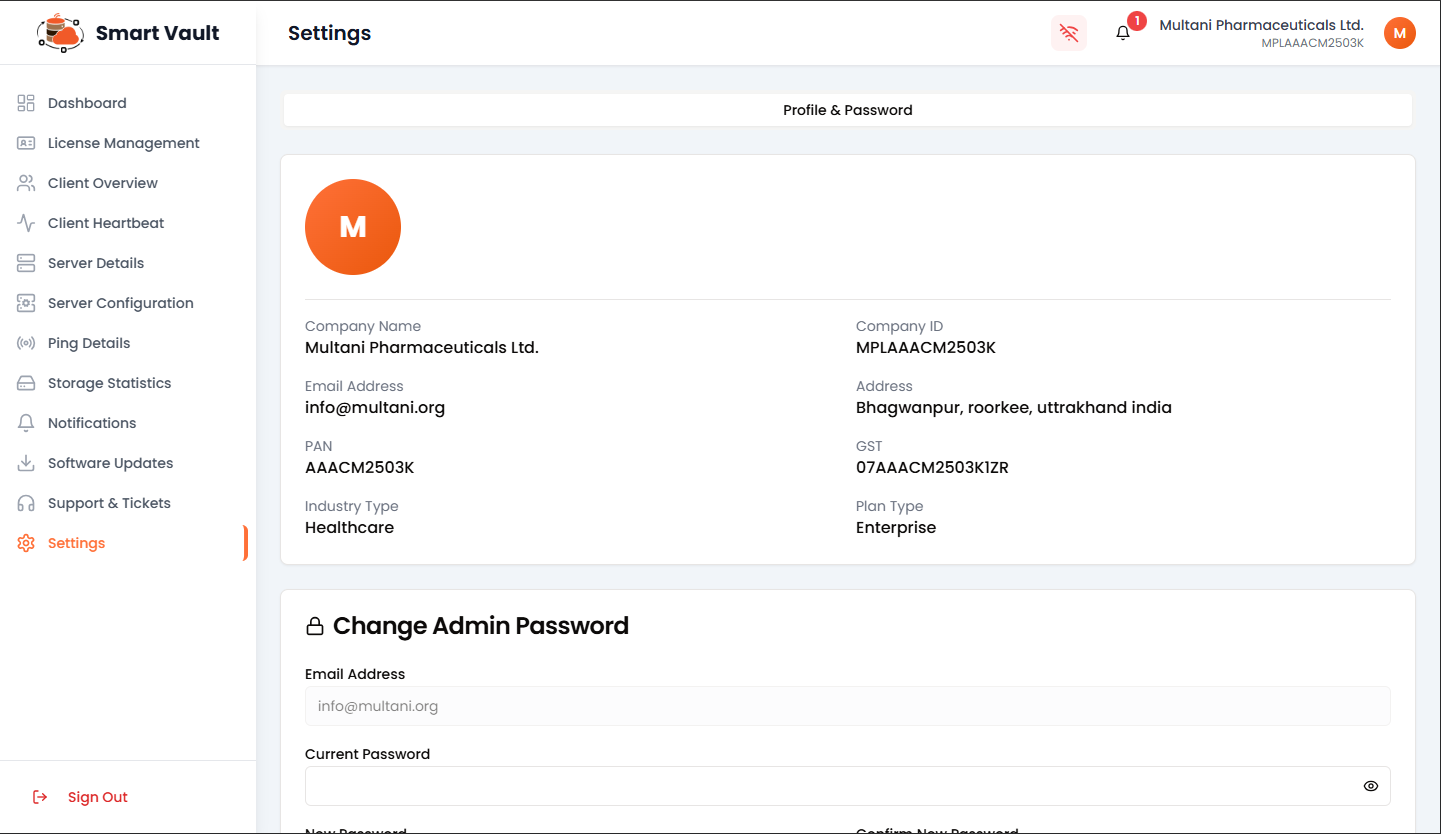Click the red offline wifi status icon
The height and width of the screenshot is (834, 1441).
tap(1069, 33)
